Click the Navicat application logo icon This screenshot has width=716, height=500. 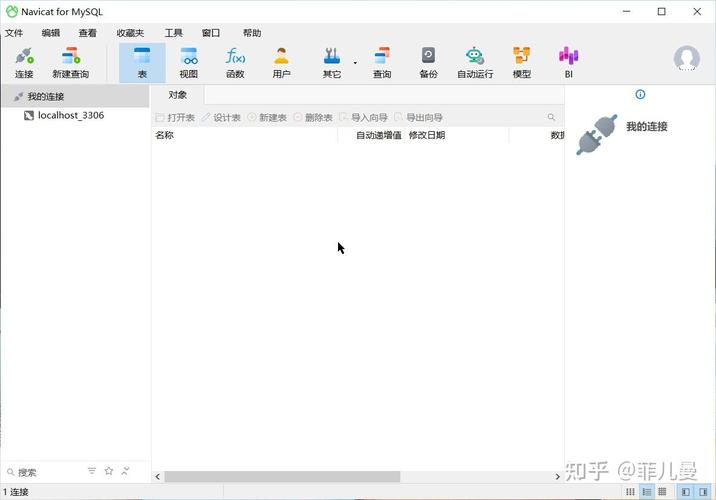coord(12,11)
